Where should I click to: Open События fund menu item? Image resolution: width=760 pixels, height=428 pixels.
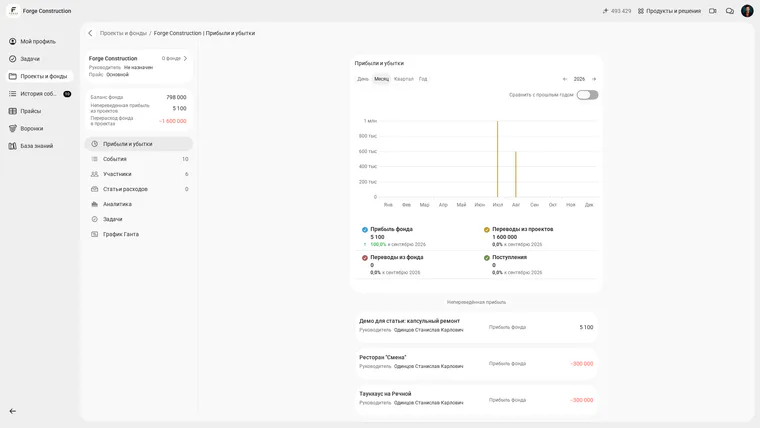point(139,159)
